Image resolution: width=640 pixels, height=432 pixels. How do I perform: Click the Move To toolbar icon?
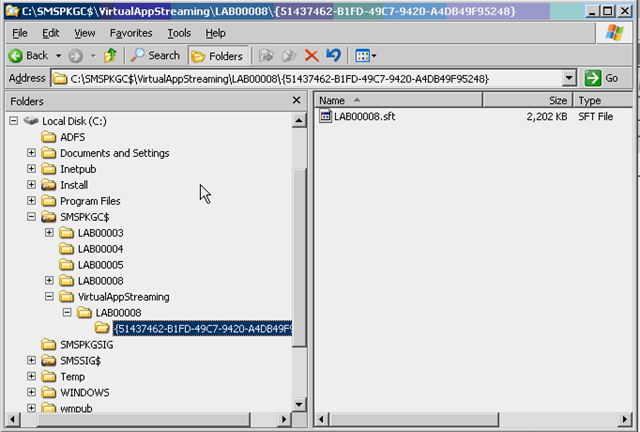(x=266, y=55)
